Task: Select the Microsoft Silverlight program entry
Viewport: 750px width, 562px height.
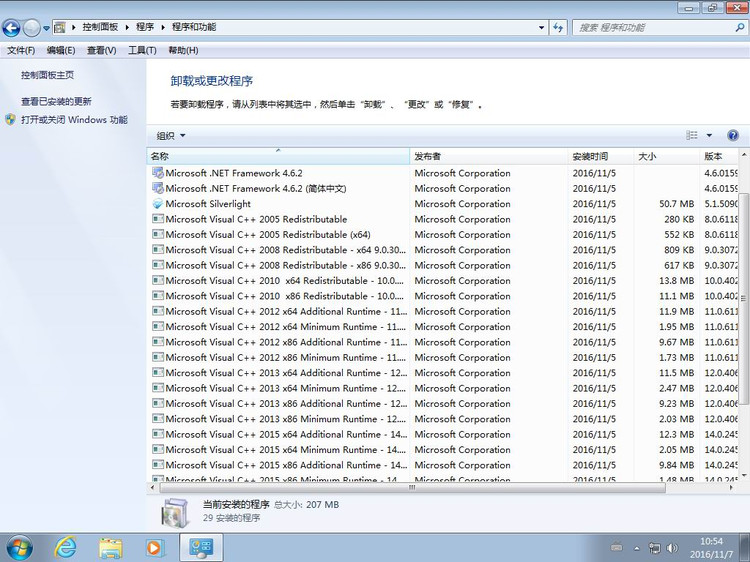Action: (x=208, y=204)
